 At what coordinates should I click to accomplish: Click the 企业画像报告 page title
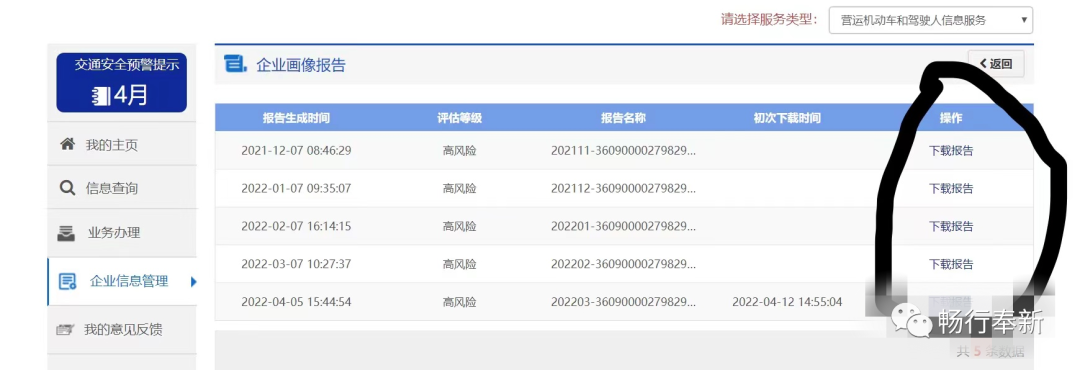coord(301,65)
